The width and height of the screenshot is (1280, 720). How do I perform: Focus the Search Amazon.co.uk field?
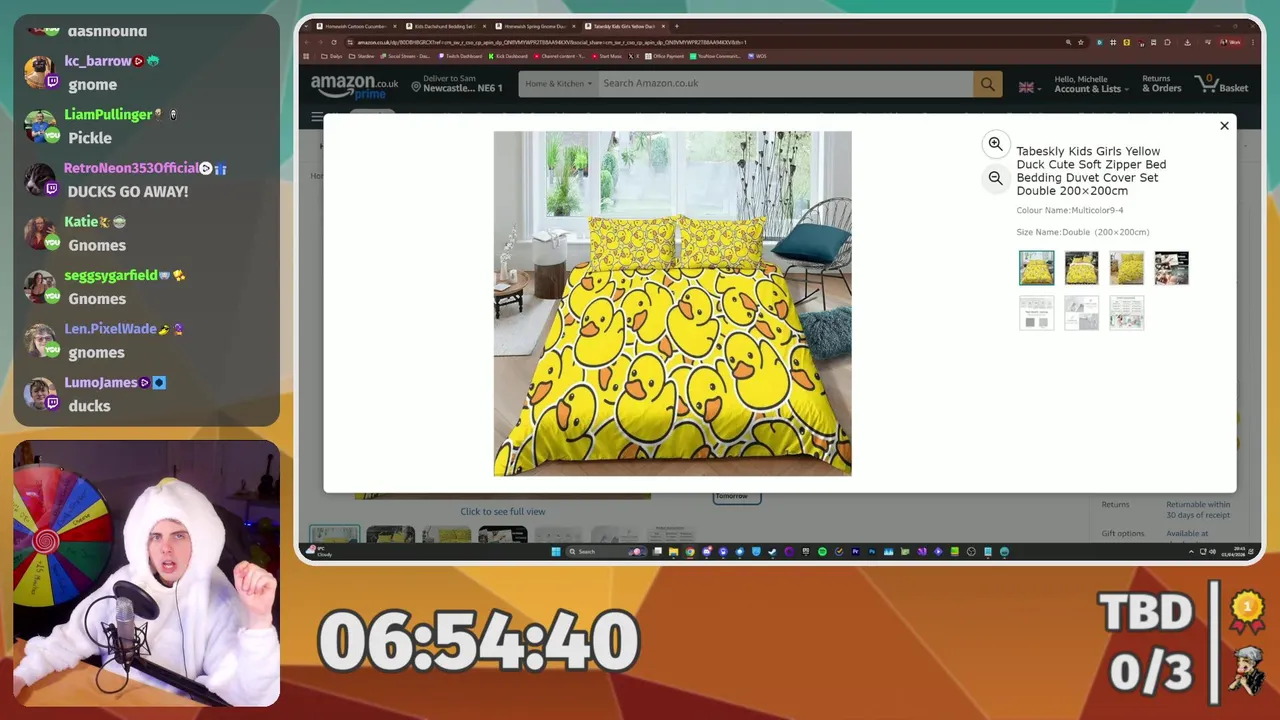coord(785,84)
